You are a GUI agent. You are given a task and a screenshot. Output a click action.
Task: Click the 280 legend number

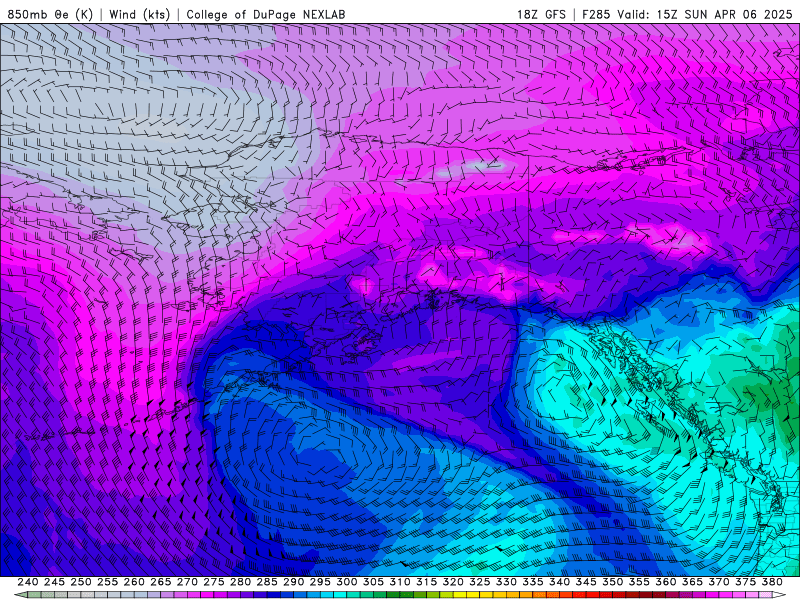coord(240,582)
